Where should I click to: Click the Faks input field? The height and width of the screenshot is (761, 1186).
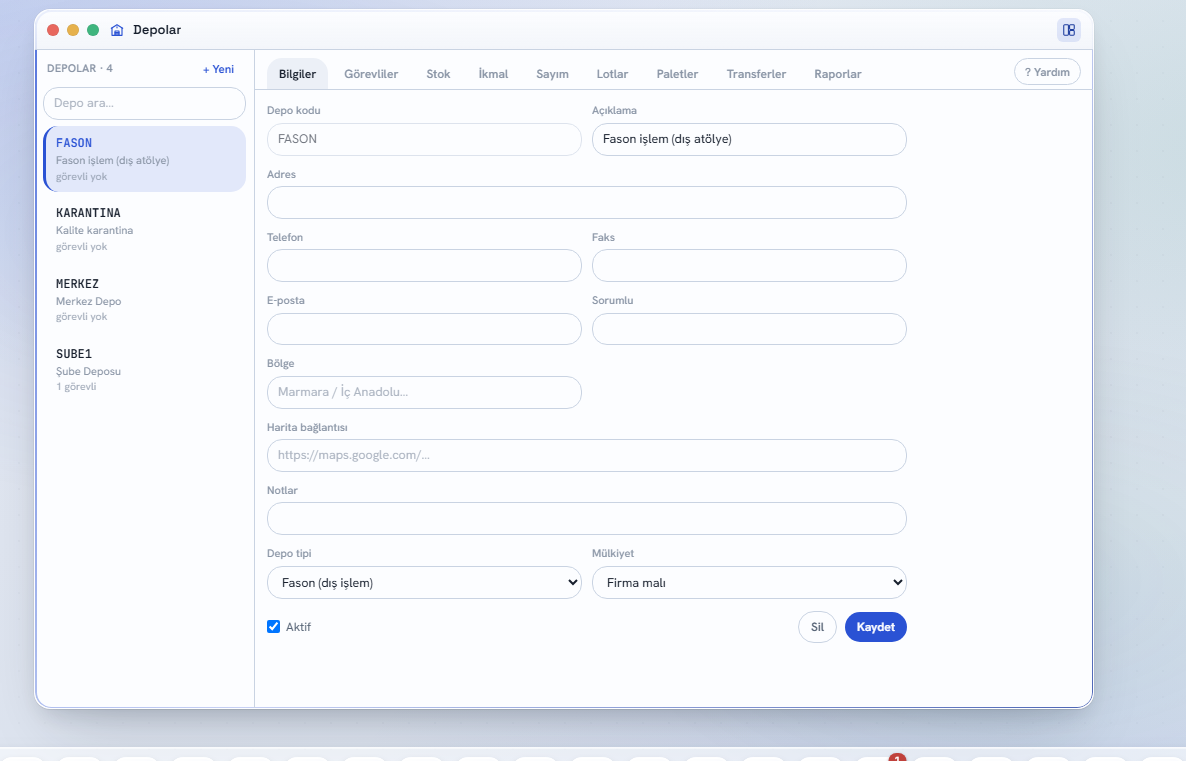coord(749,266)
